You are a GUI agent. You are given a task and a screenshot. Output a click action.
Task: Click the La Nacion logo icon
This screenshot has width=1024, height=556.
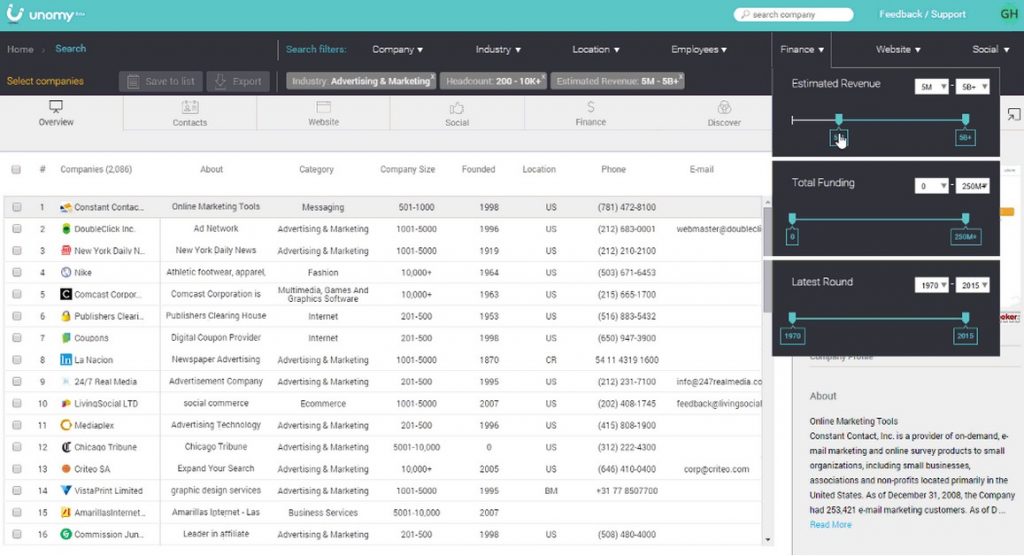tap(66, 359)
